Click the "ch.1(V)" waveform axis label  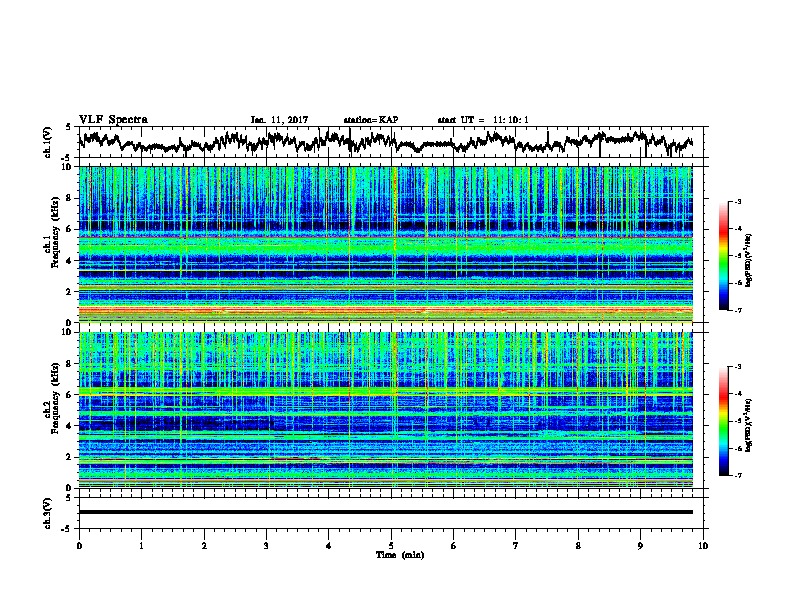(x=48, y=142)
